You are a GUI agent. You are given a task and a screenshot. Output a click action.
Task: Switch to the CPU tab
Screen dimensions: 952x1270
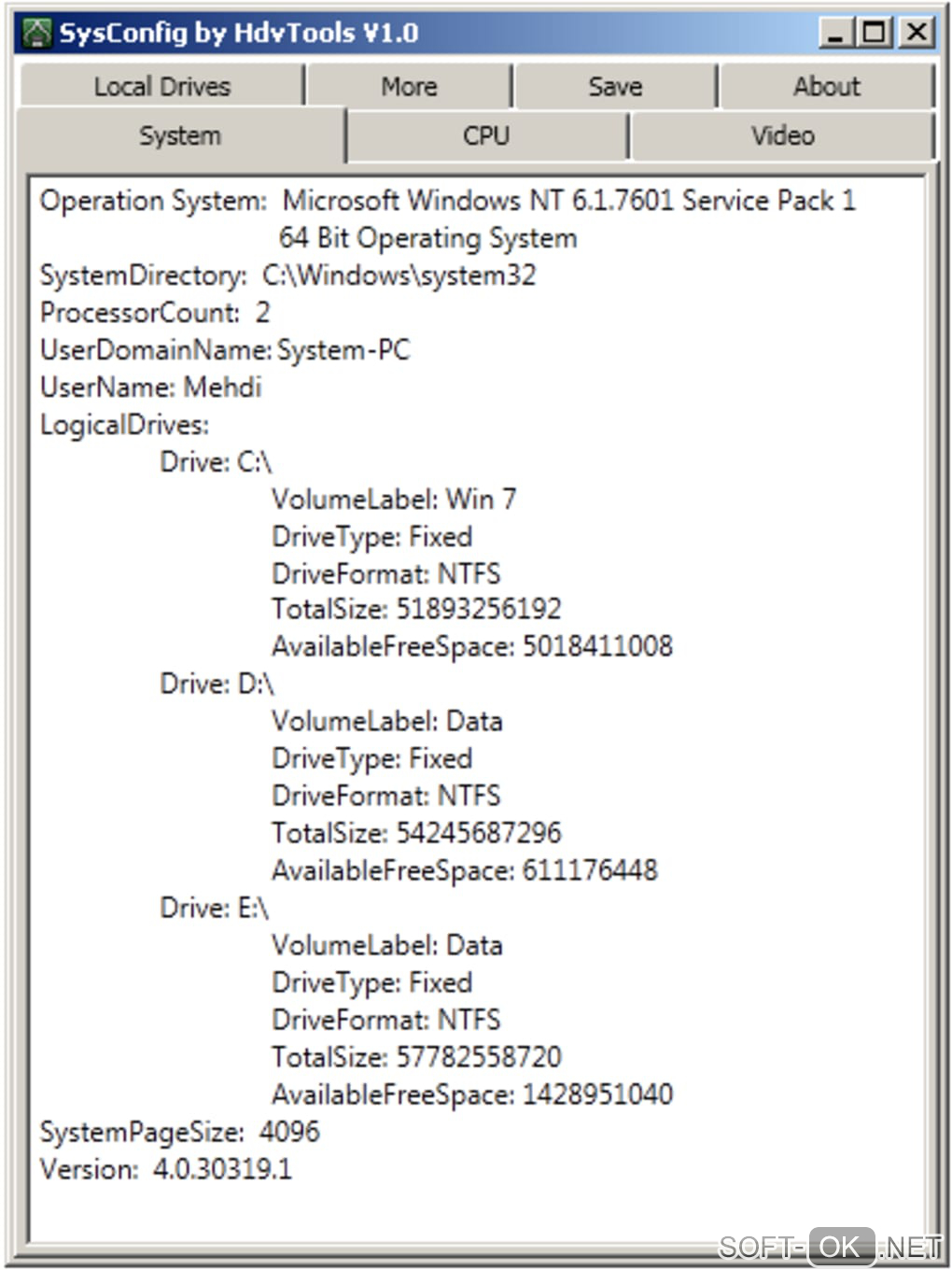pyautogui.click(x=486, y=136)
